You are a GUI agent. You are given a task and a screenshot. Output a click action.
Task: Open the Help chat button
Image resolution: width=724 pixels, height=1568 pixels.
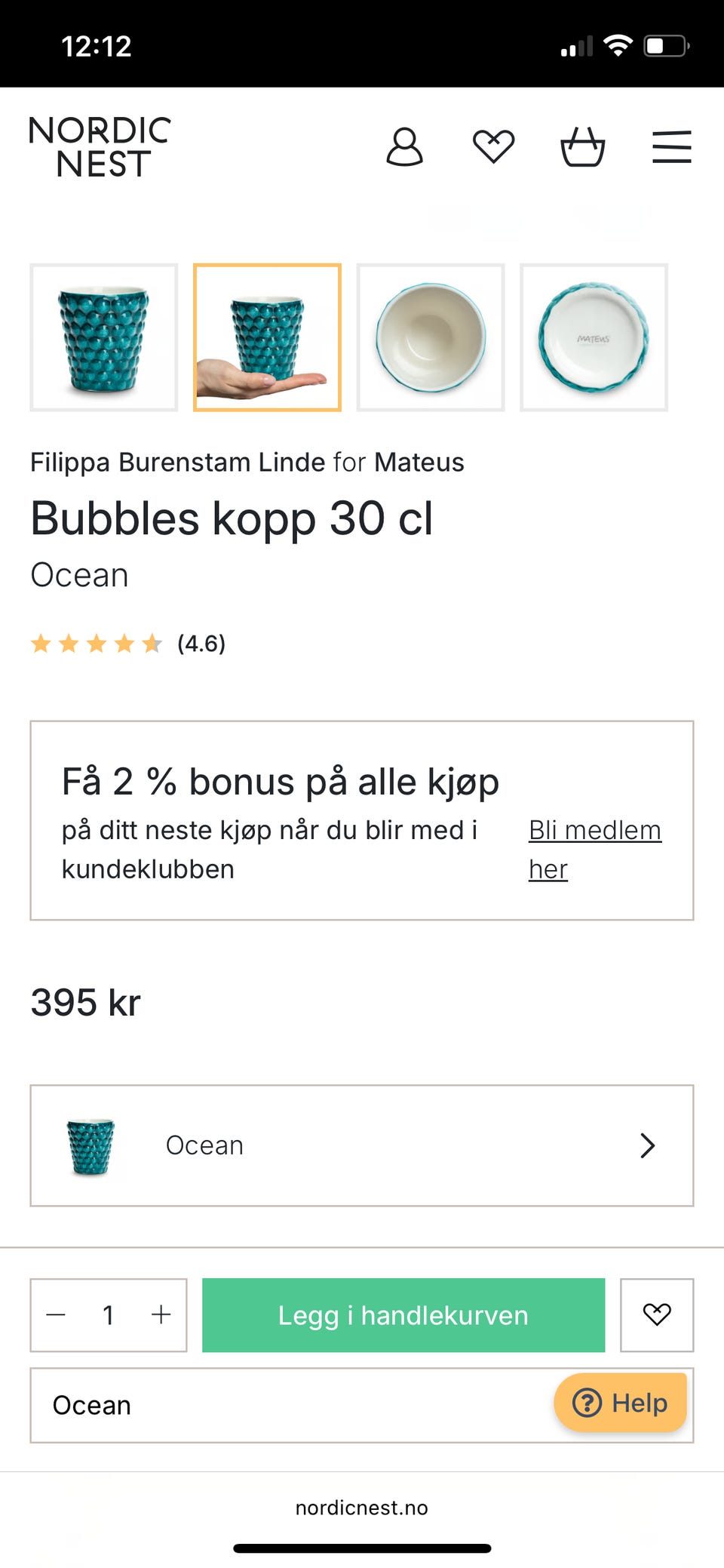click(x=620, y=1403)
